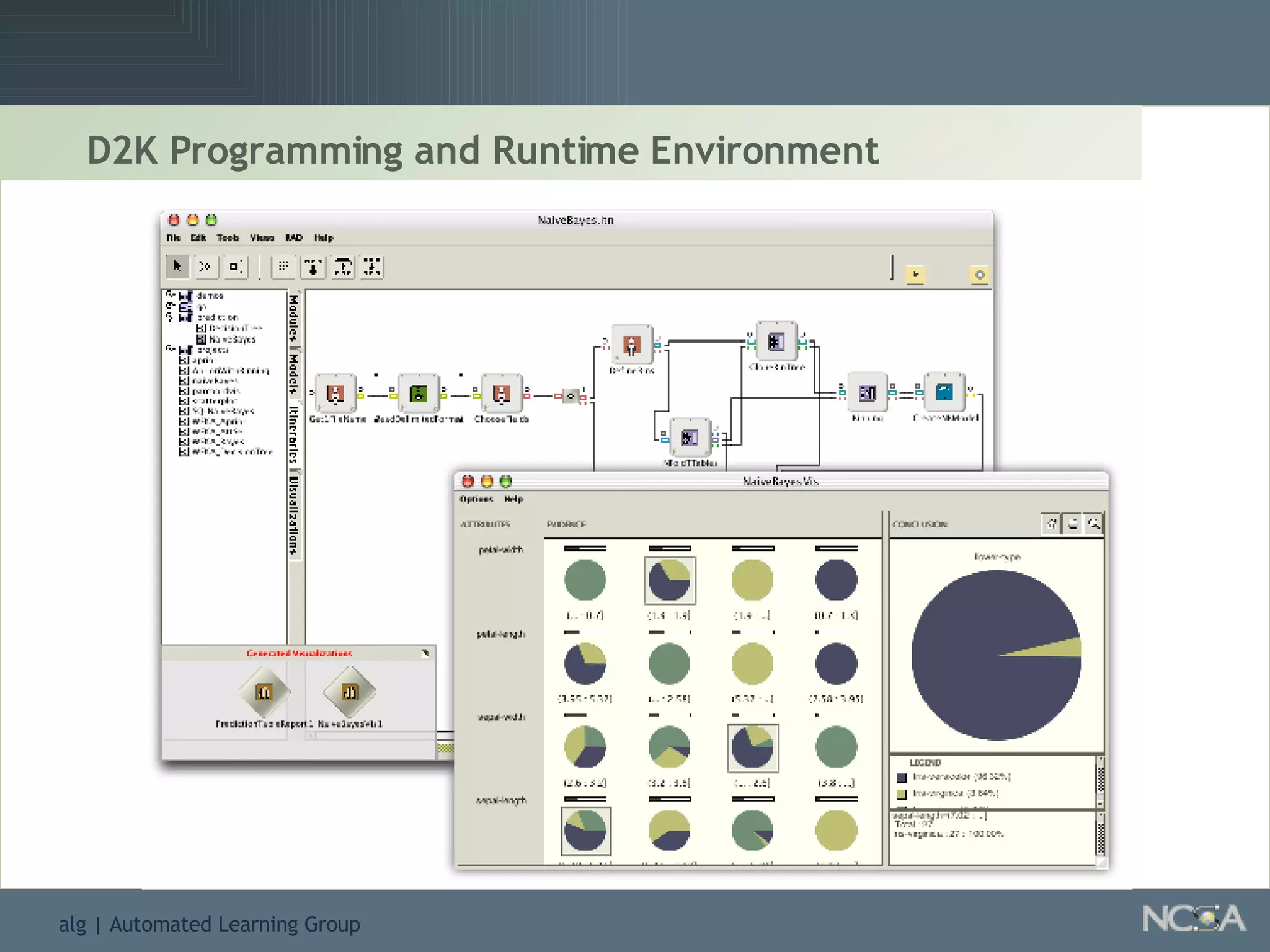
Task: Switch to the Visualizations vertical tab
Action: [295, 514]
